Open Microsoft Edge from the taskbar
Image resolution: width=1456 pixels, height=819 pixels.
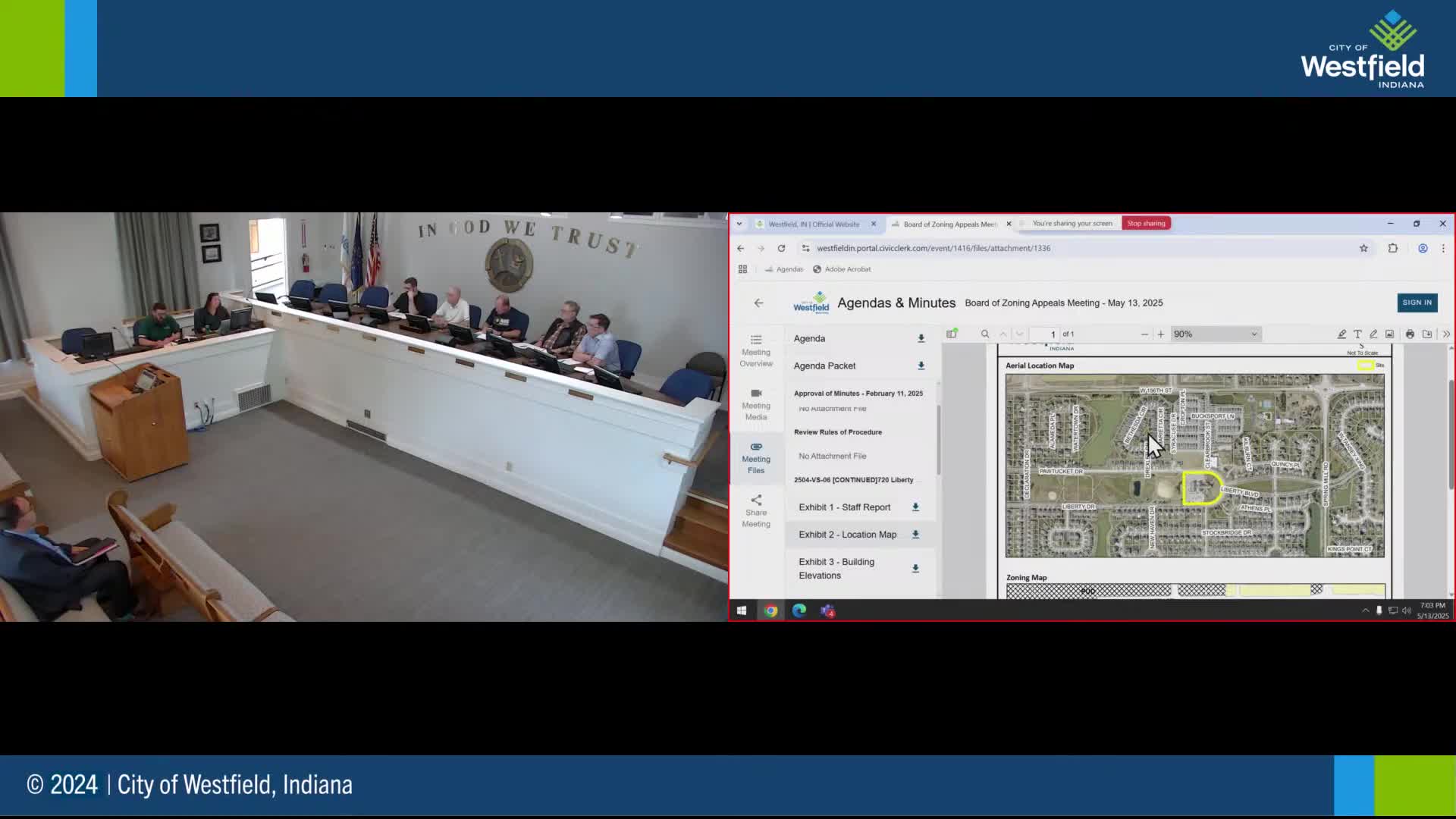click(x=799, y=610)
